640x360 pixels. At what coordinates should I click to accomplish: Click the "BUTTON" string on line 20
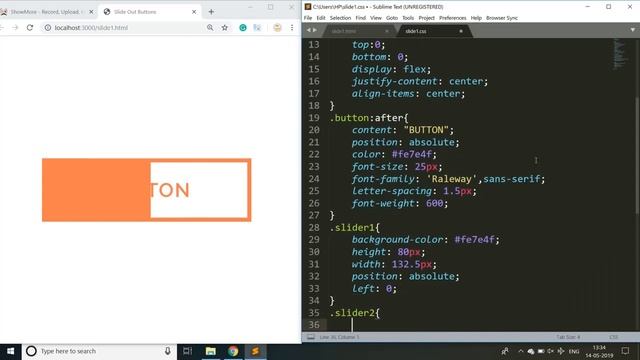pos(426,130)
